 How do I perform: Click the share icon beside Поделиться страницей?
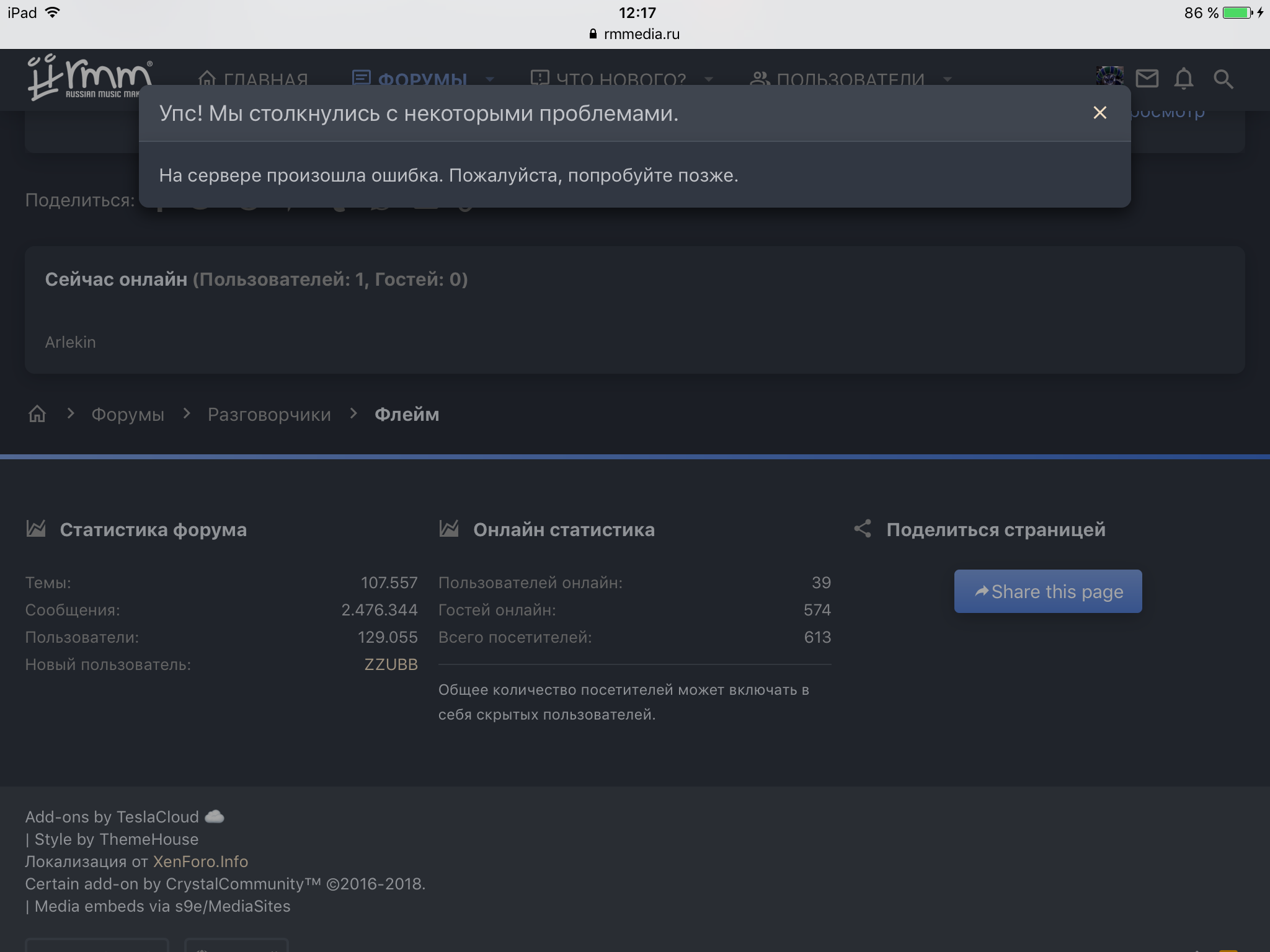[863, 529]
